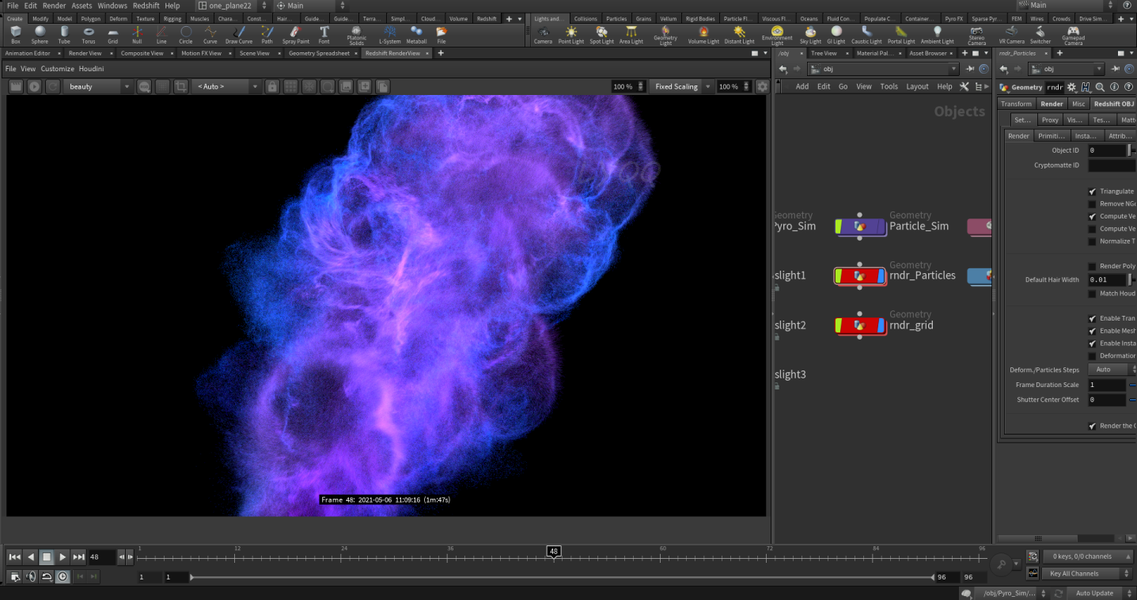Play the timeline forward
This screenshot has height=600, width=1137.
click(62, 557)
